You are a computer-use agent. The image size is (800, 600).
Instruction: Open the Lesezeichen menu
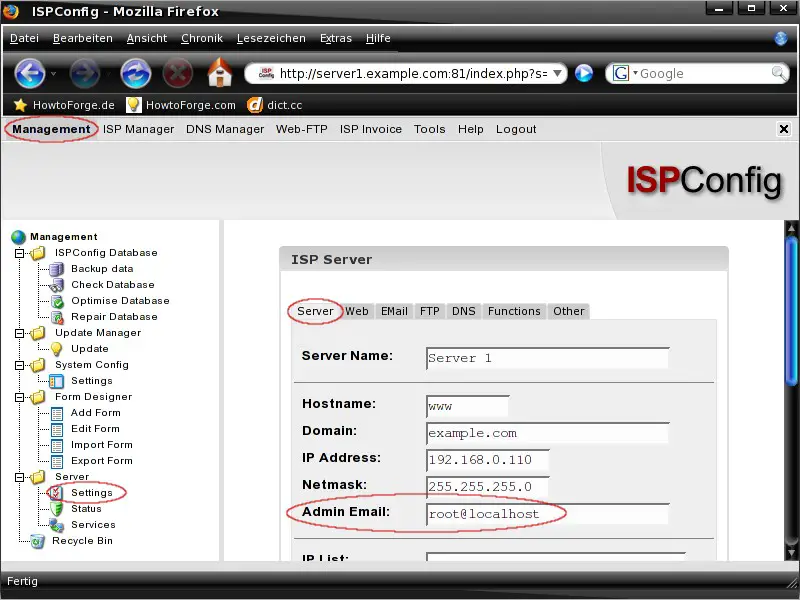point(271,38)
